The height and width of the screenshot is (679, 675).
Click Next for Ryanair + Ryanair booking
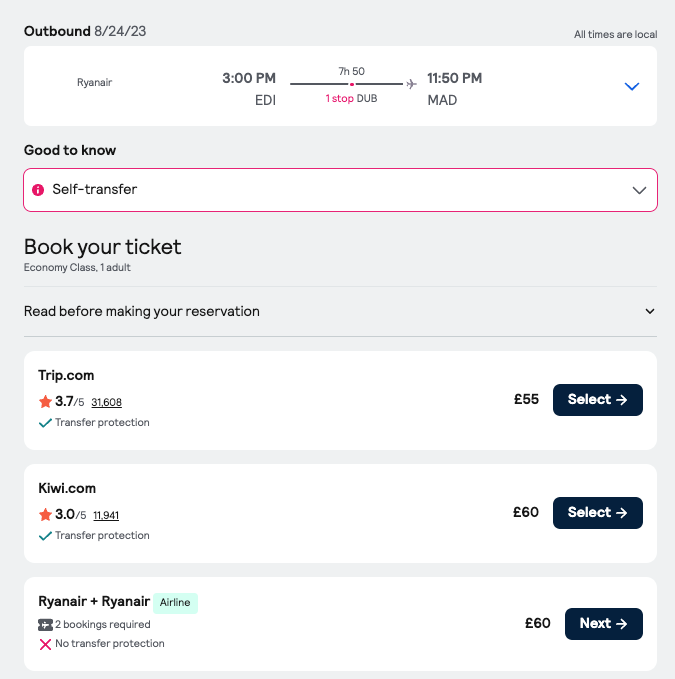click(604, 624)
